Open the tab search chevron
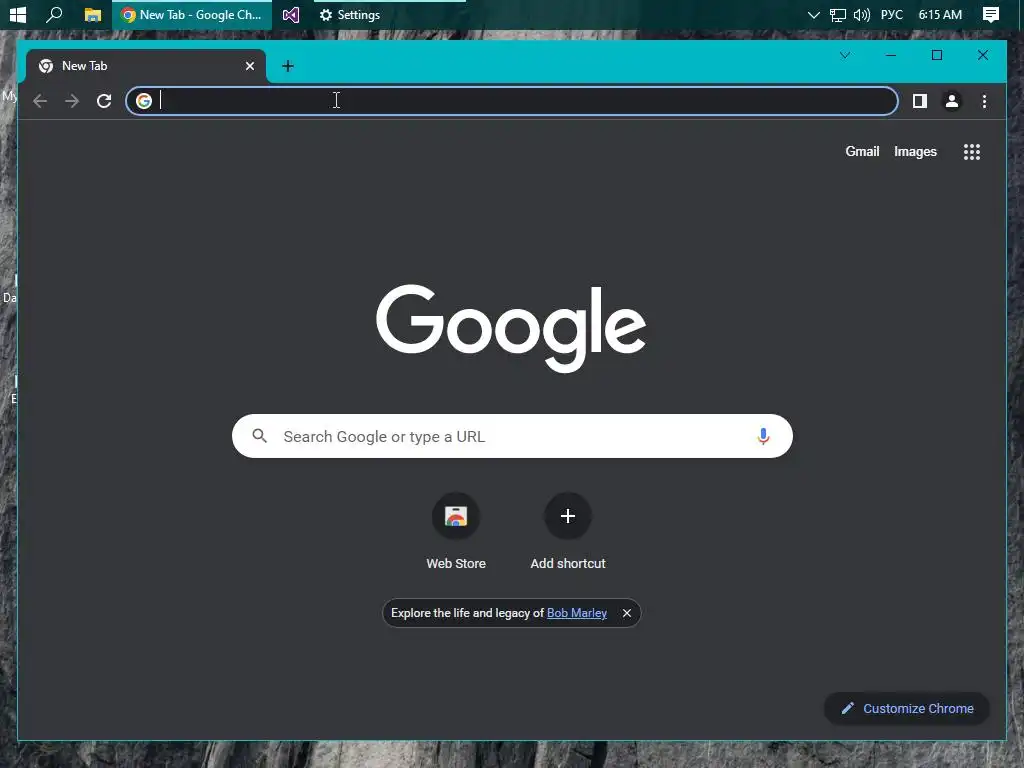1024x768 pixels. pos(845,56)
